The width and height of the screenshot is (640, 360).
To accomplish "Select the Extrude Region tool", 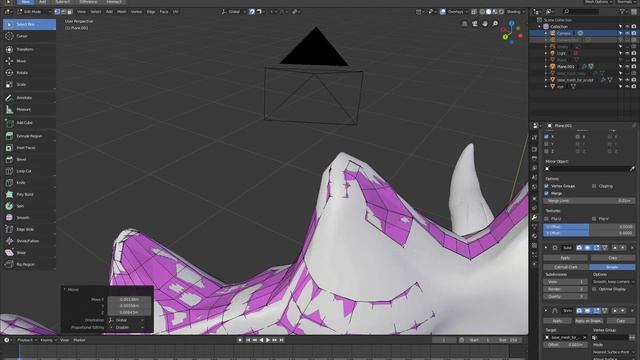I will 29,136.
